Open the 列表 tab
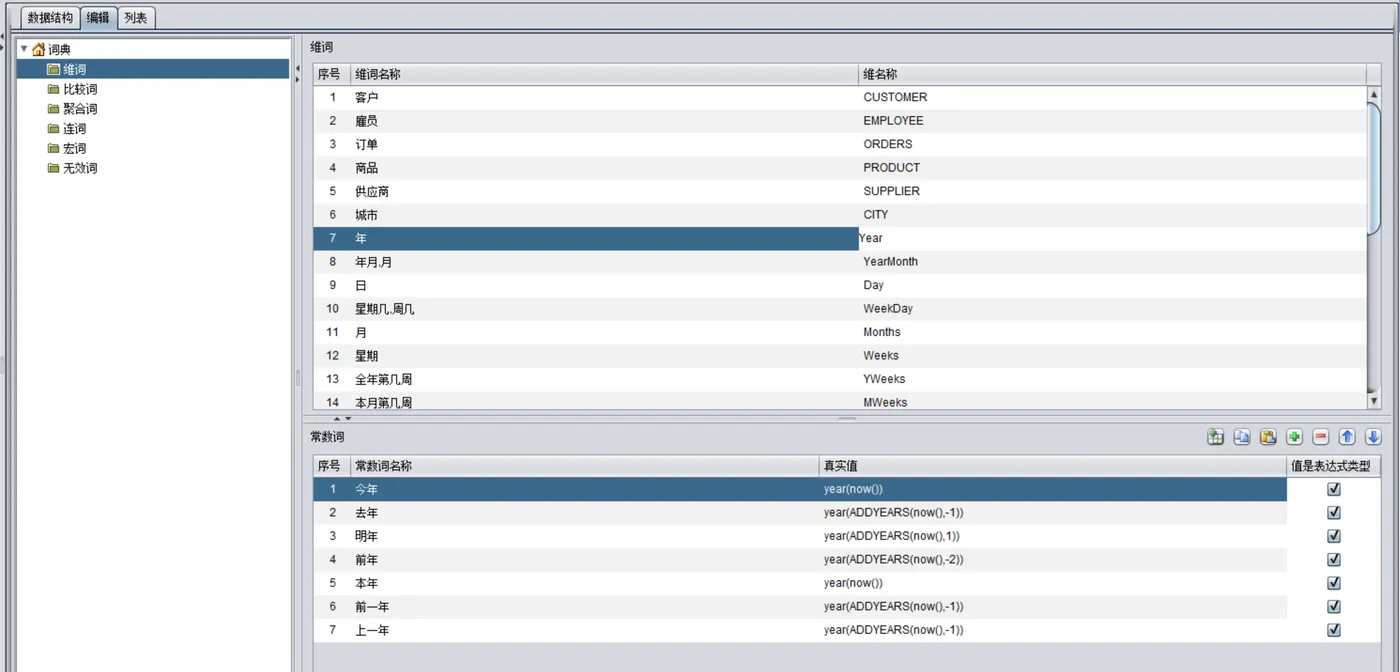The height and width of the screenshot is (672, 1400). [x=136, y=18]
